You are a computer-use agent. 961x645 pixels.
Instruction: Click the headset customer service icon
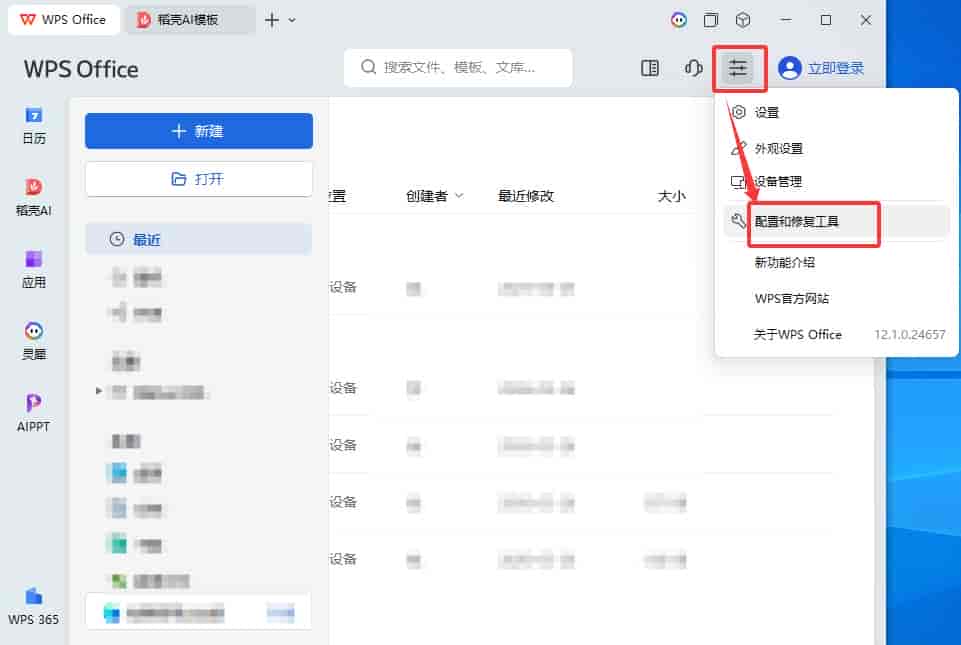tap(693, 68)
